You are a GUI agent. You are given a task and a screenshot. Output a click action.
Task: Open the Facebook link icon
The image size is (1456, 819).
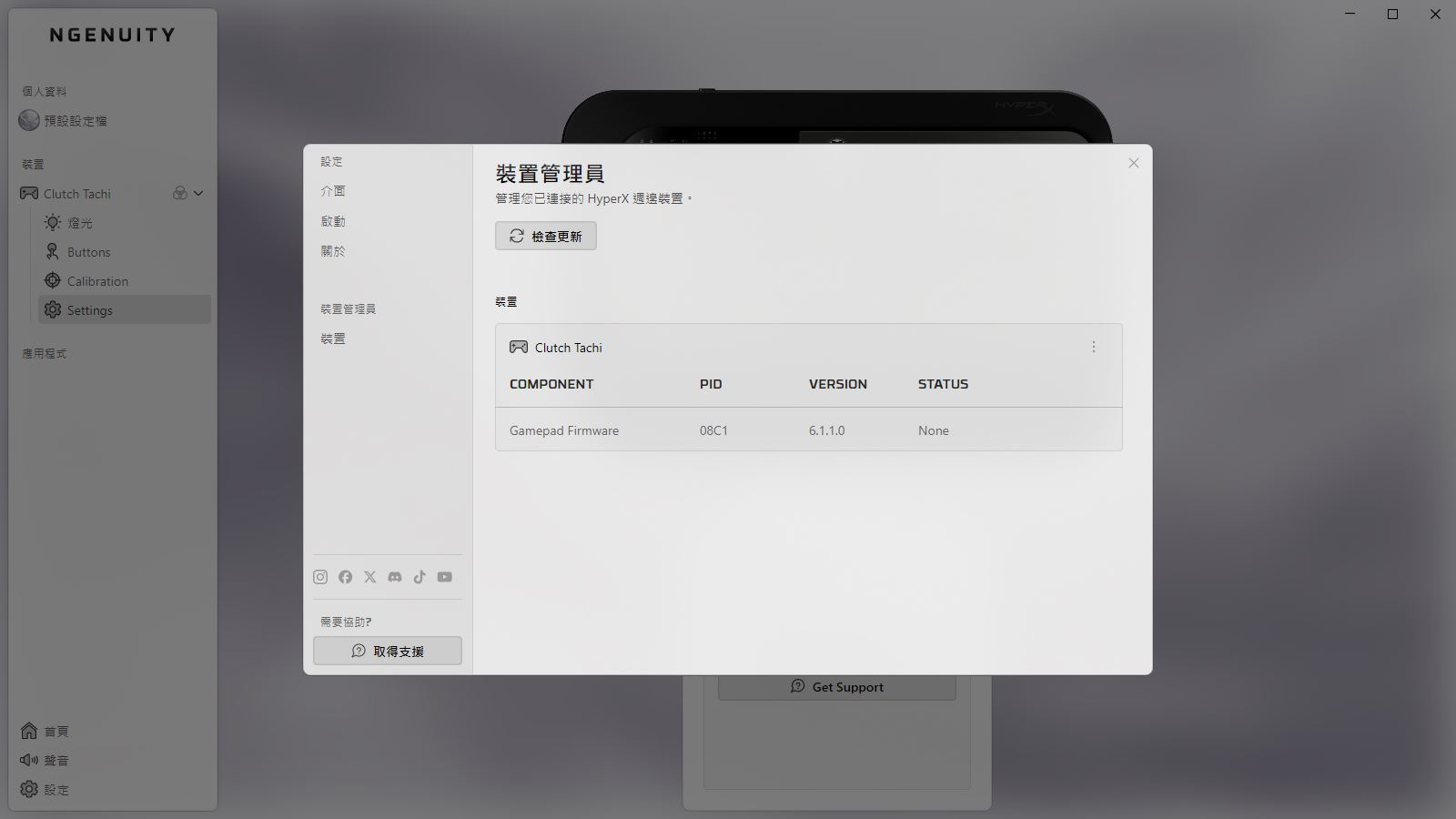[x=345, y=577]
